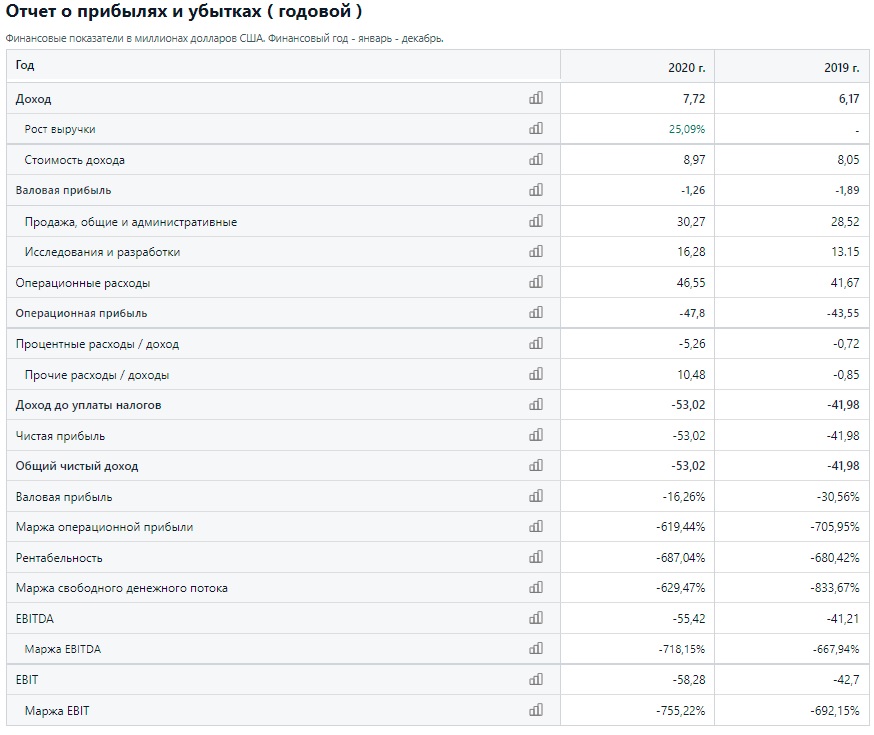Image resolution: width=874 pixels, height=735 pixels.
Task: Open chart icon for Продажа, общие и административные
Action: [536, 221]
